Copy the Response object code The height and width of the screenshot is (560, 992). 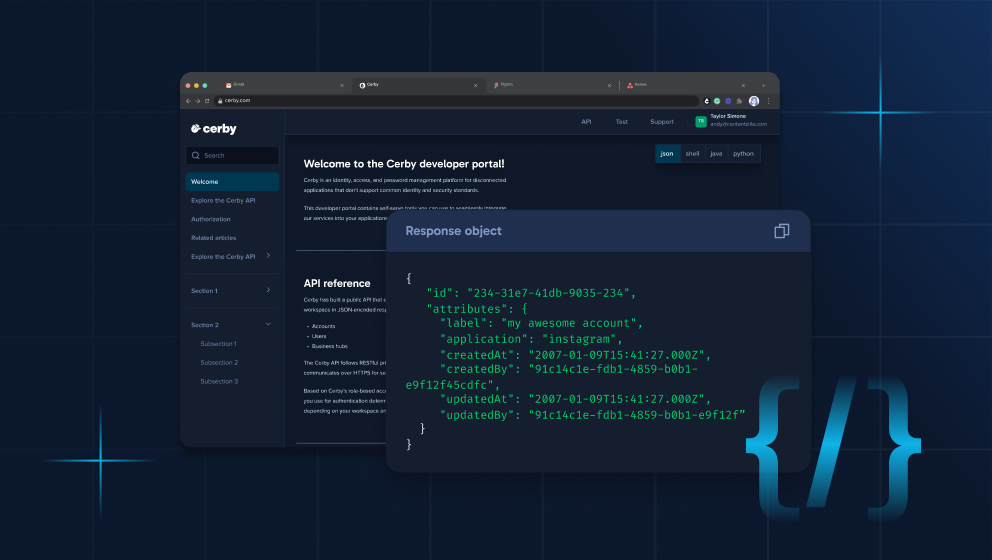[781, 231]
